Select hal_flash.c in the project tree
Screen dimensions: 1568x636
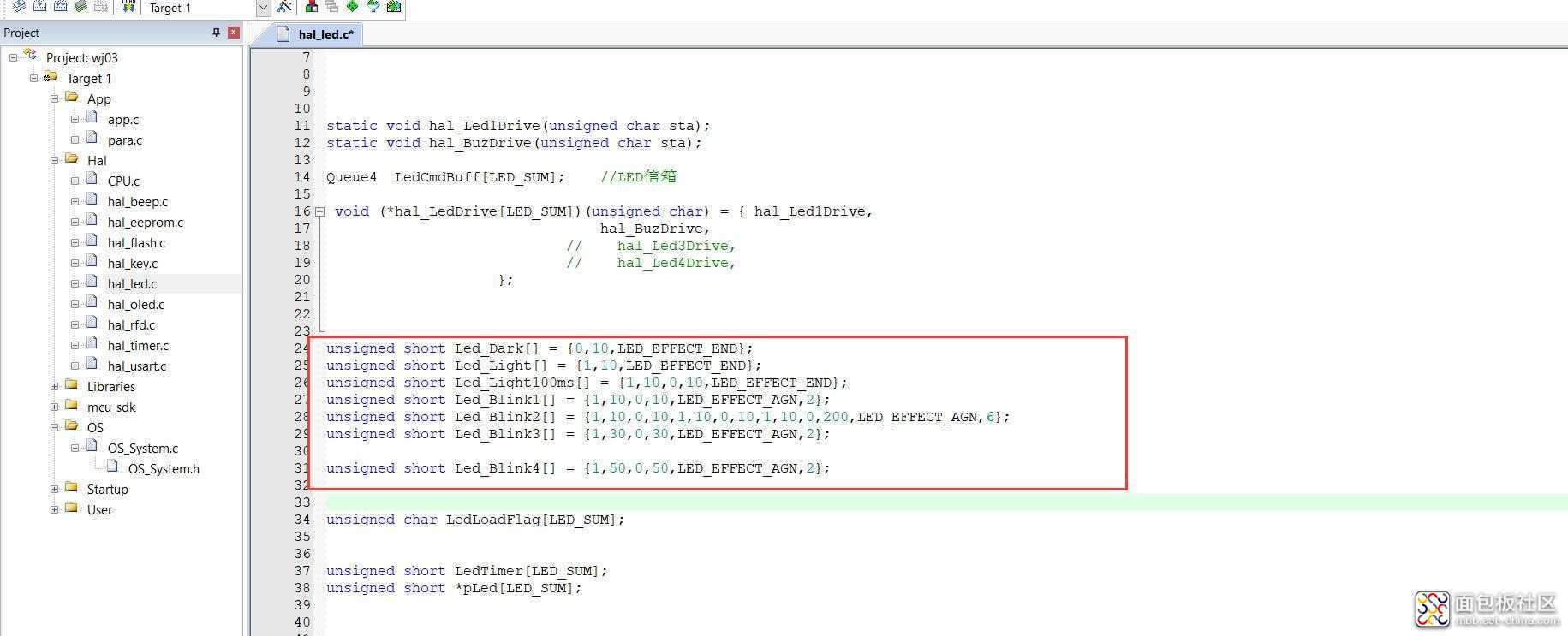tap(136, 243)
